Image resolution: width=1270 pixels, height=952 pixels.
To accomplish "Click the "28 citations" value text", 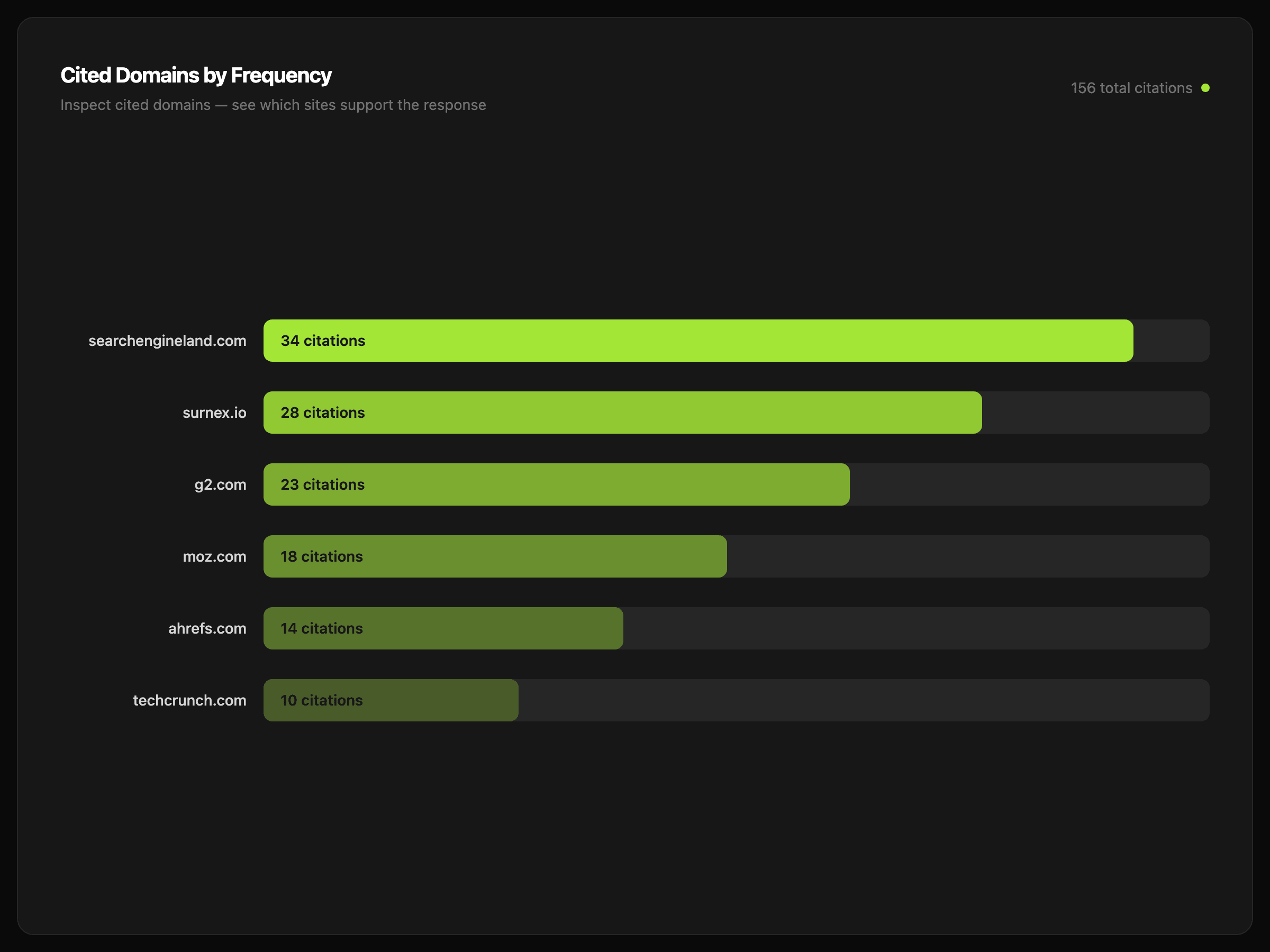I will coord(323,413).
